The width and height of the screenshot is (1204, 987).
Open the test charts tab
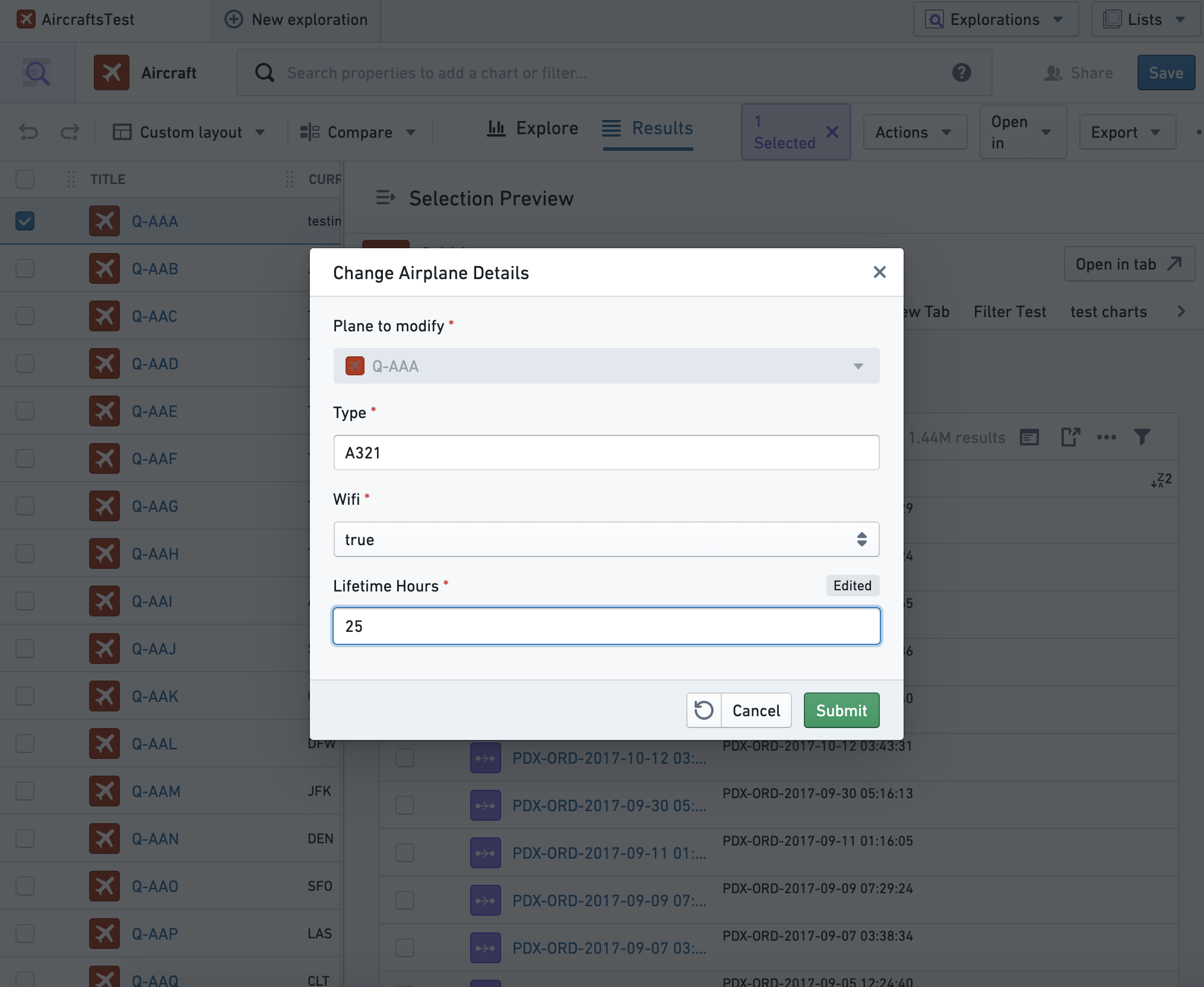click(1108, 312)
